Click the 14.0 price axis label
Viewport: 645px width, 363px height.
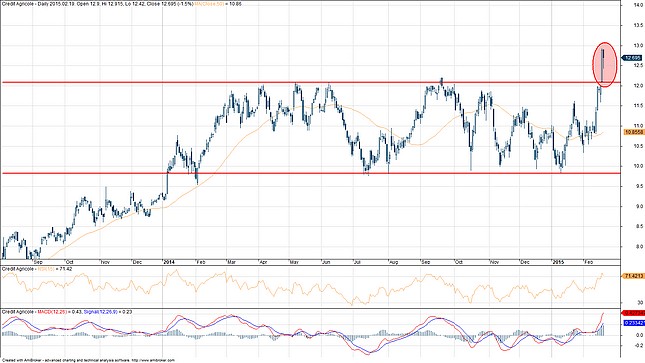point(639,5)
